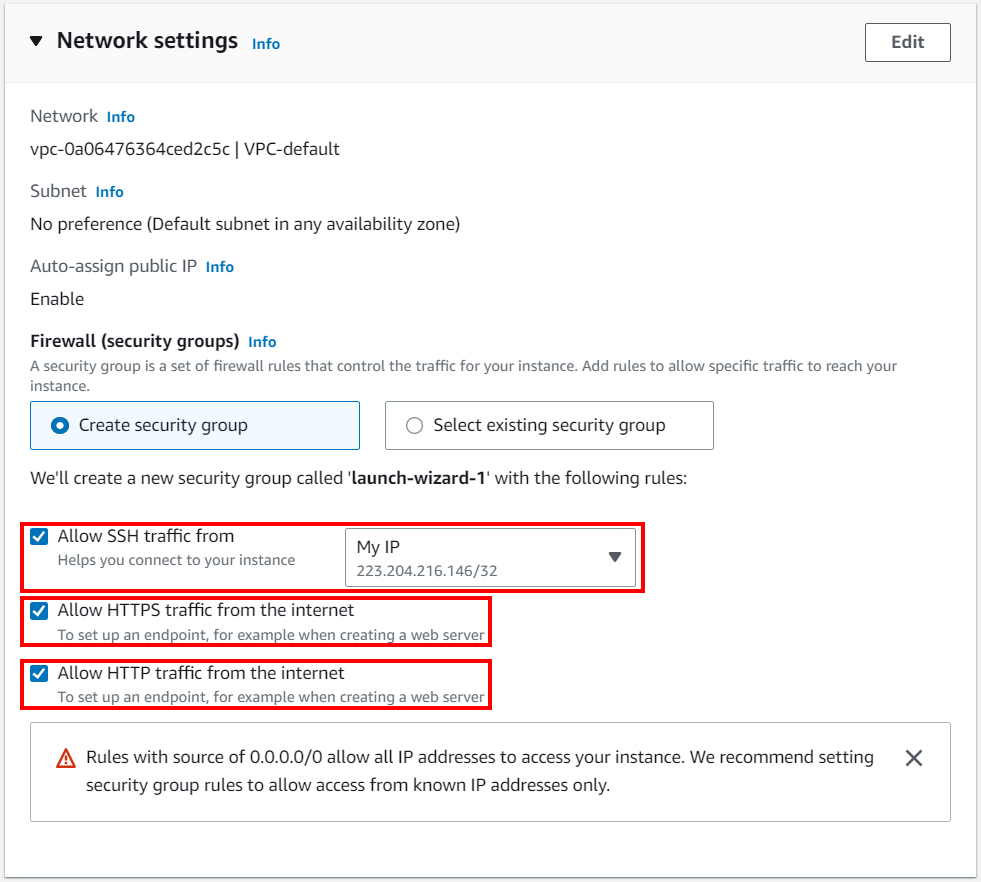
Task: Select Create security group radio option
Action: 195,425
